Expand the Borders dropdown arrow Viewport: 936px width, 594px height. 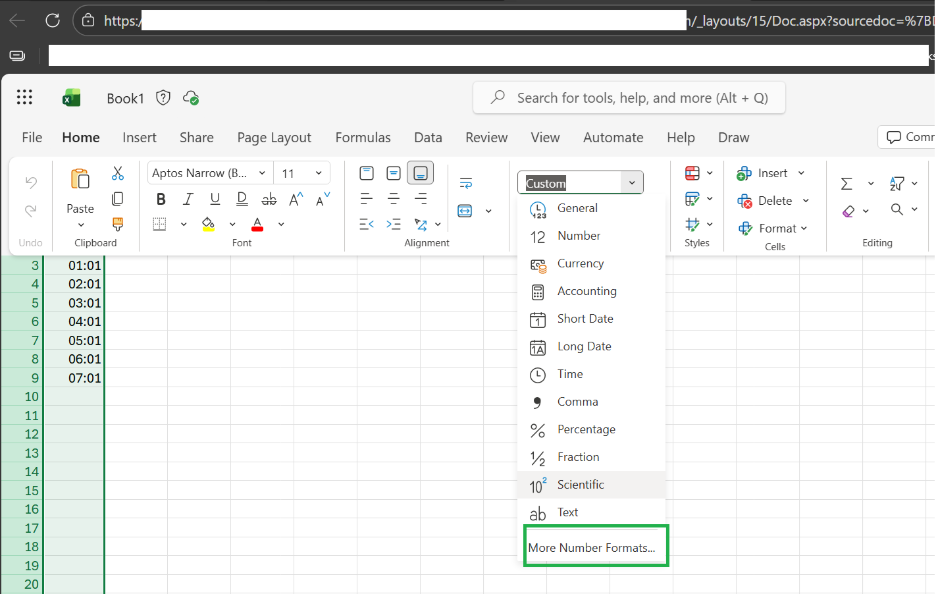pos(184,224)
